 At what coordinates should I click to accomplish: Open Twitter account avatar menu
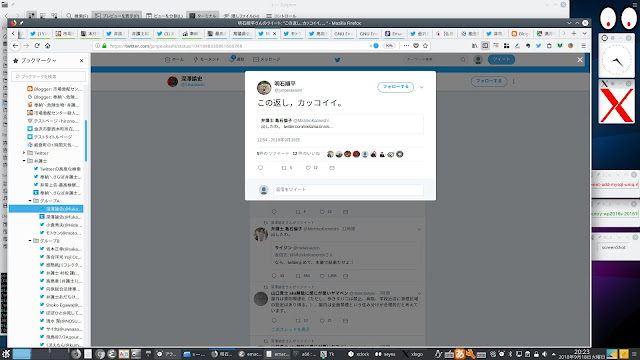tap(478, 60)
